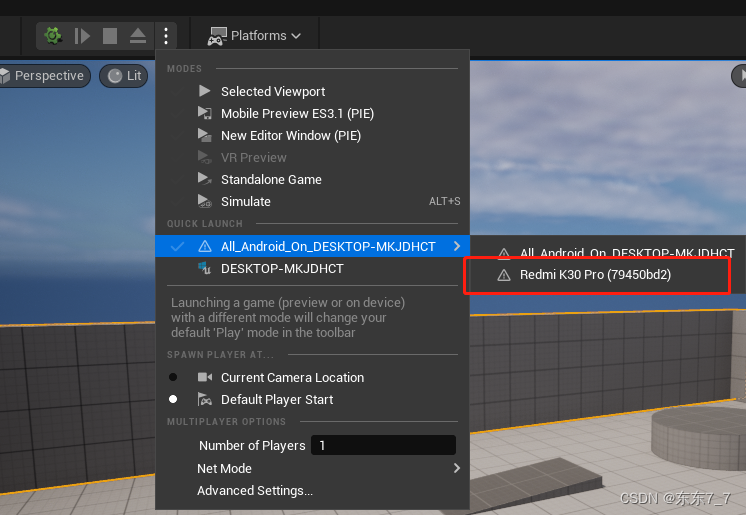Screen dimensions: 746x515
Task: Choose Selected Viewport play mode
Action: 312,91
